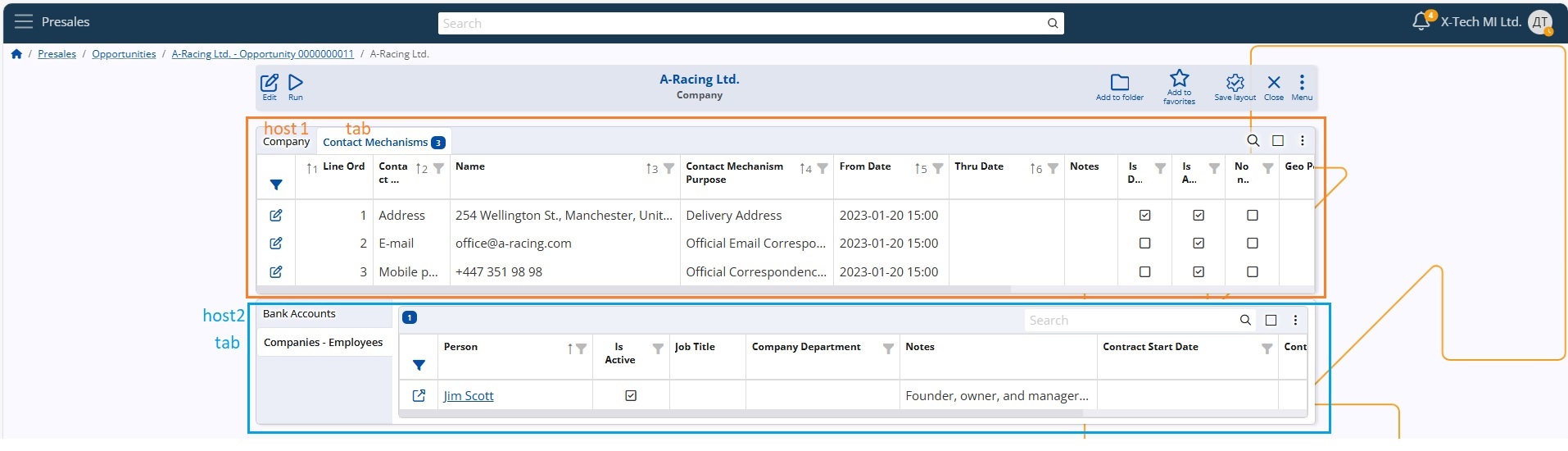Toggle Is Default checkbox for E-mail row
1568x451 pixels.
(x=1145, y=244)
